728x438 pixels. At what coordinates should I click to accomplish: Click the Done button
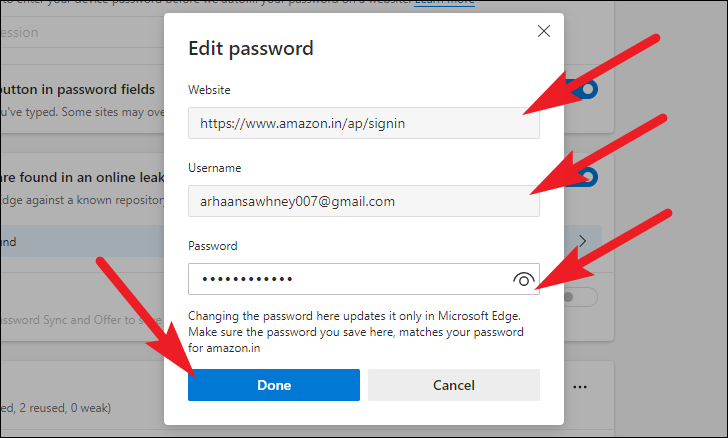(x=273, y=385)
